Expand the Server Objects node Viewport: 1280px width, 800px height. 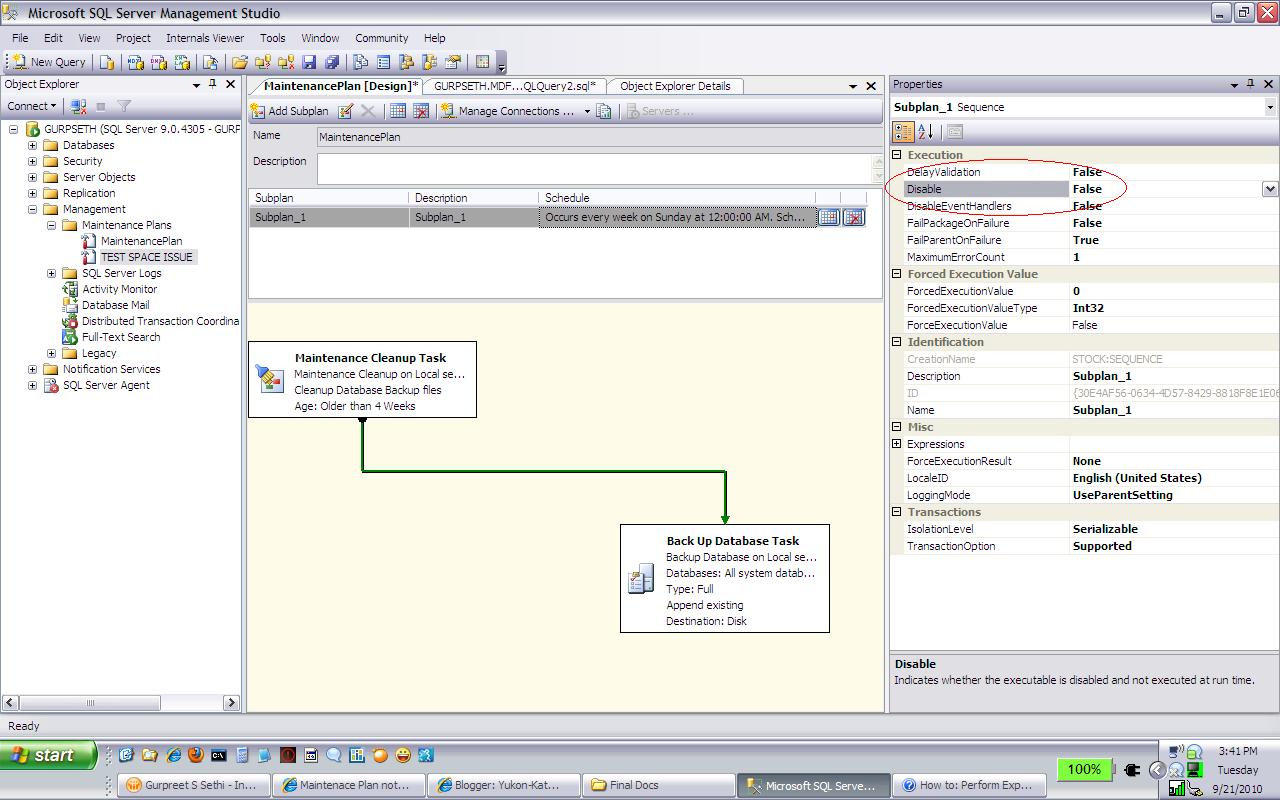32,177
